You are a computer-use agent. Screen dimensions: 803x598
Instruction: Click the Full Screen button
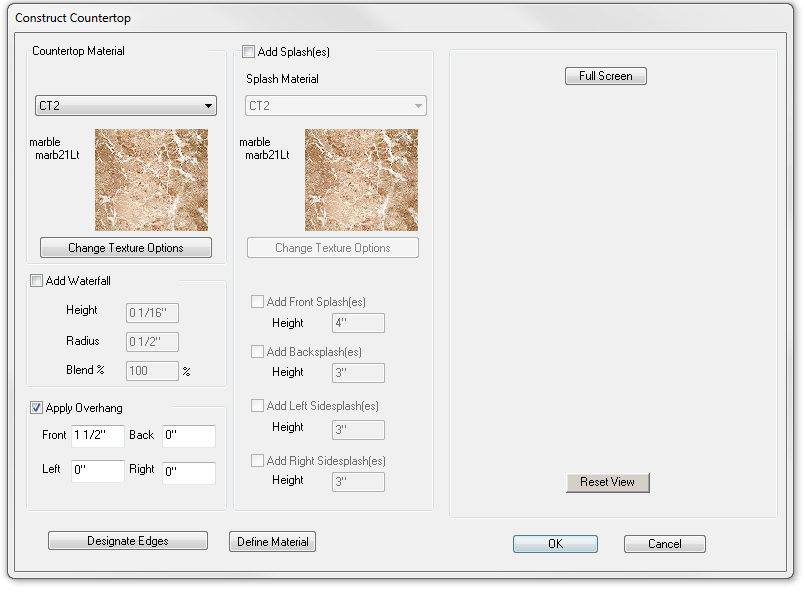(x=606, y=76)
